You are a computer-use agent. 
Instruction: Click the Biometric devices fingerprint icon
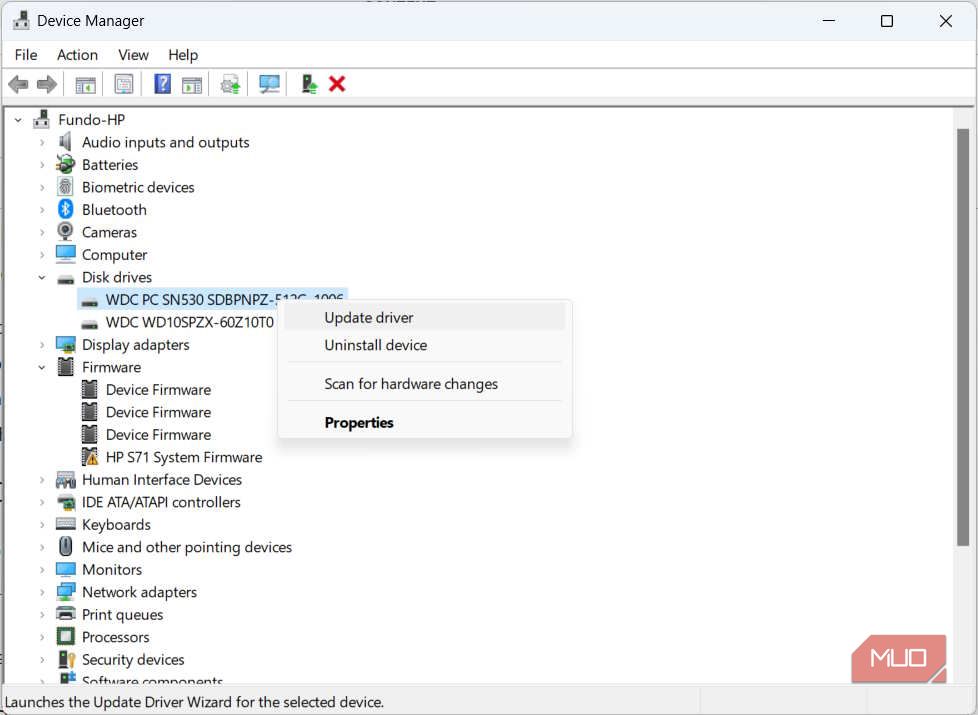point(65,187)
